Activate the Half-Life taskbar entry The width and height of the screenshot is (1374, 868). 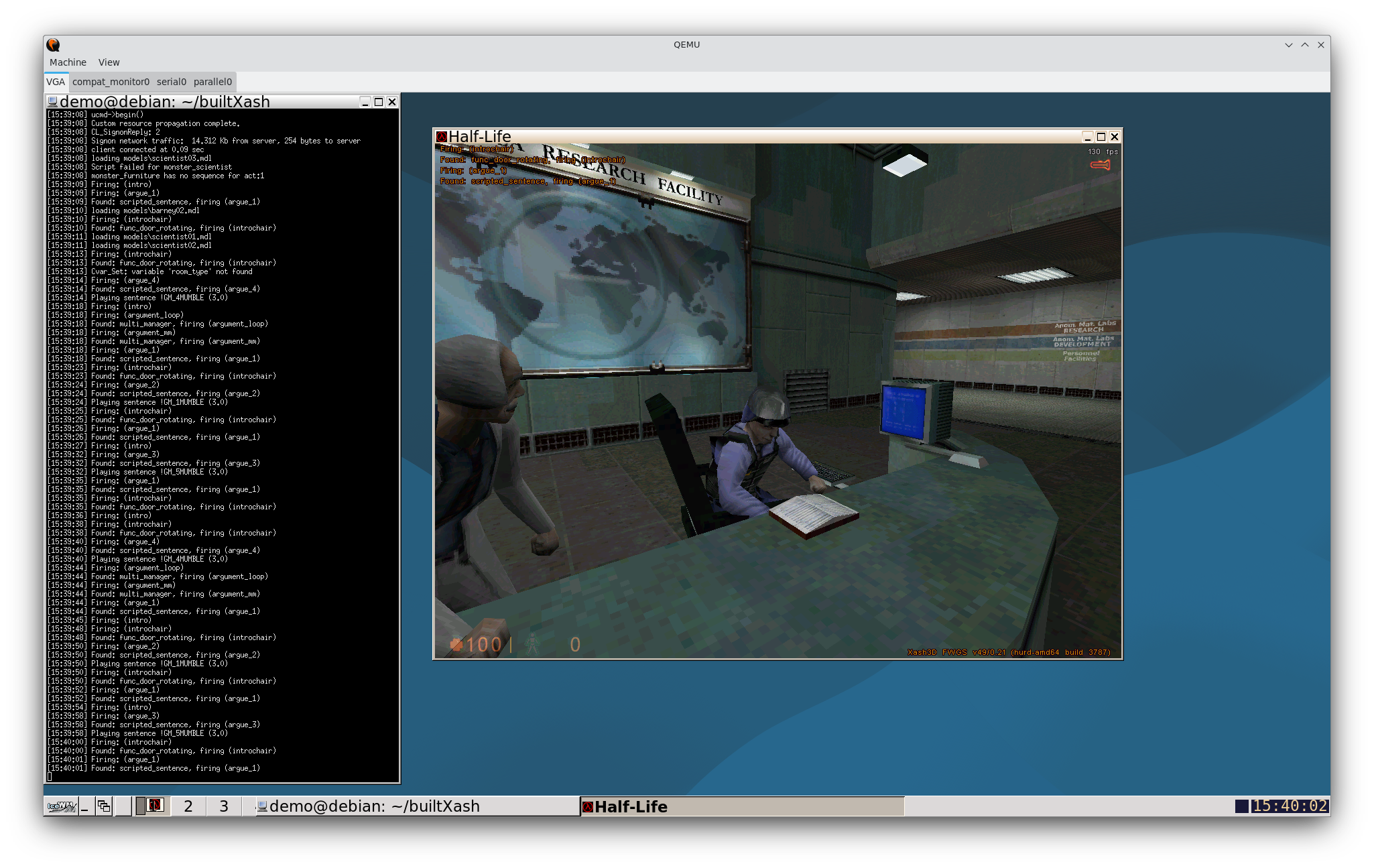coord(742,806)
